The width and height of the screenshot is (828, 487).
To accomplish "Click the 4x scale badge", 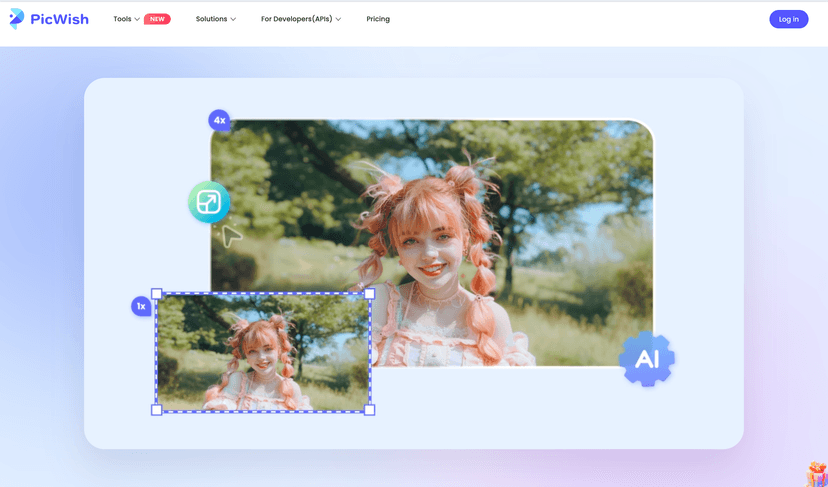I will [x=219, y=120].
